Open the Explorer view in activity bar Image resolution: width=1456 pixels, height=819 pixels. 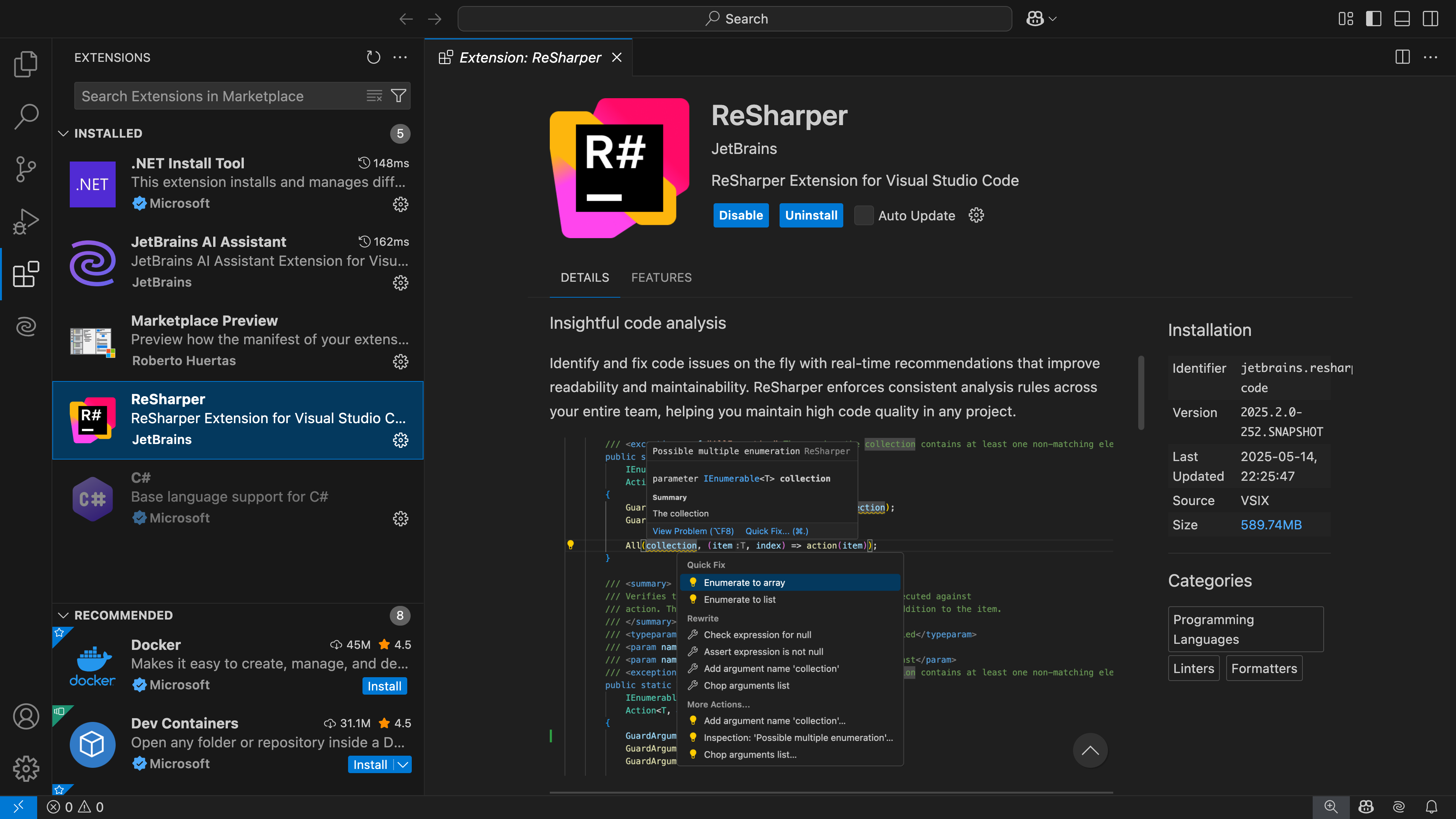coord(26,64)
